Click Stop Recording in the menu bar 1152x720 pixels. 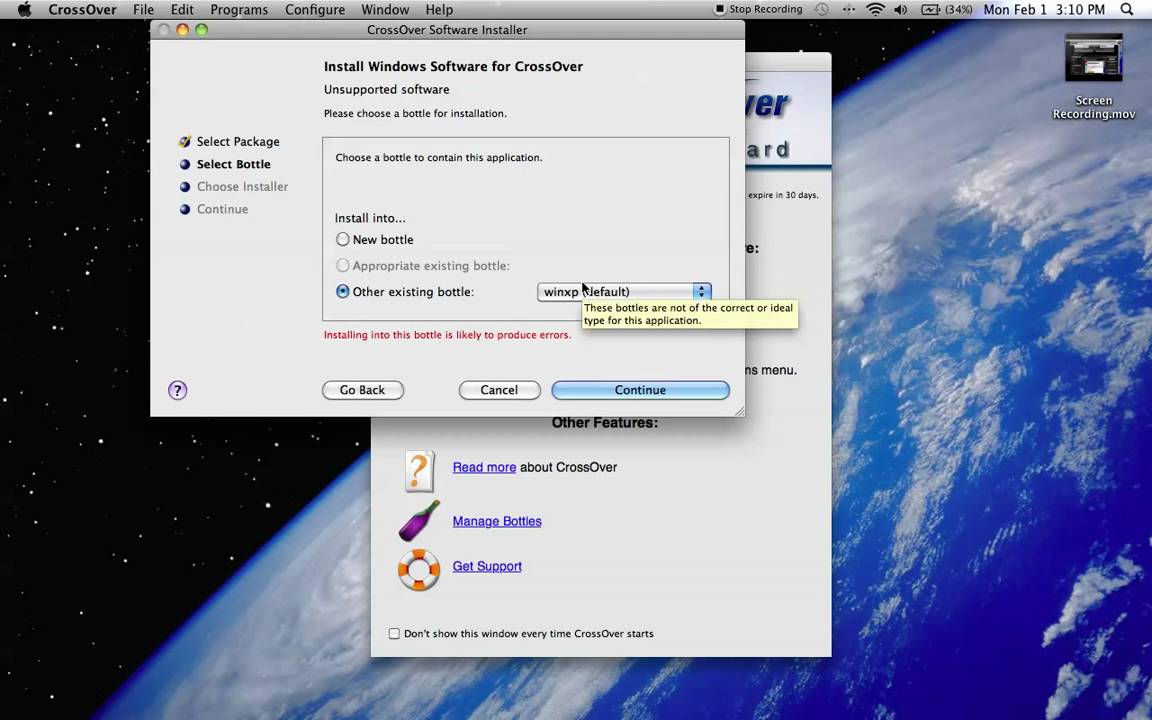coord(758,10)
